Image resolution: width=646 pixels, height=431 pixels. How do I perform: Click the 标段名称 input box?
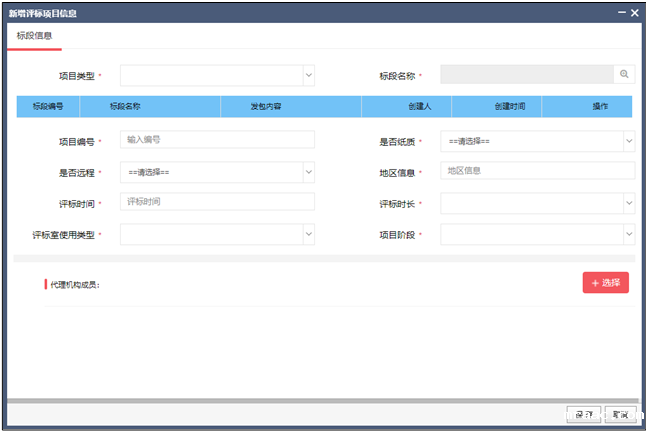526,75
